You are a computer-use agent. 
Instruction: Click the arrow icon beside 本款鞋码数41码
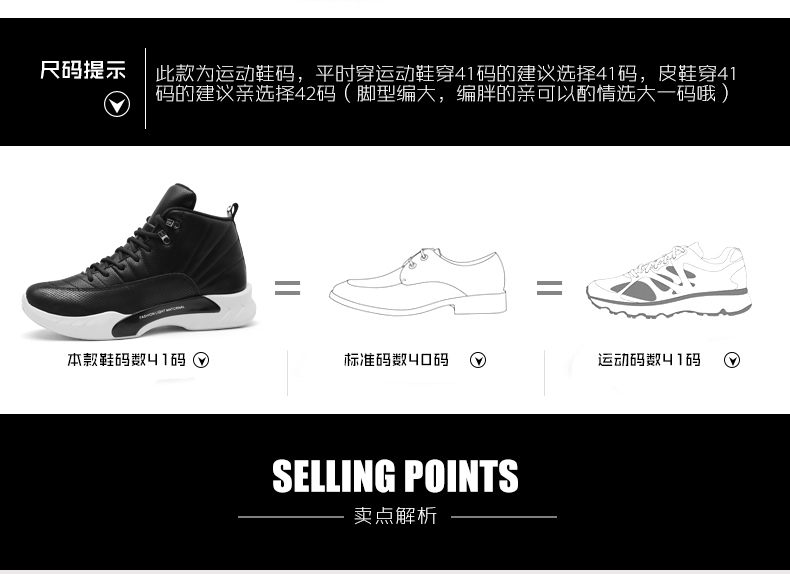coord(201,360)
